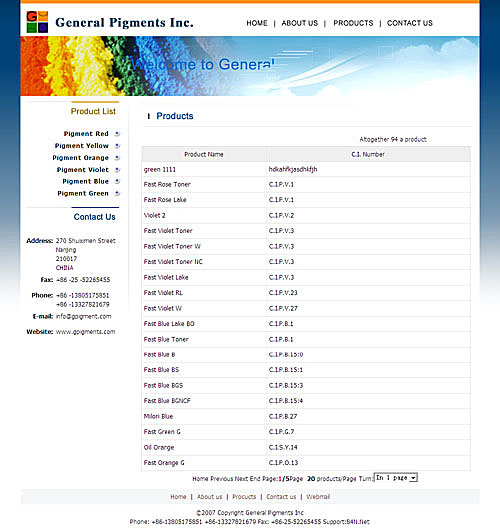The image size is (500, 529).
Task: Click the bullet icon beside Pigment Green
Action: pyautogui.click(x=117, y=193)
